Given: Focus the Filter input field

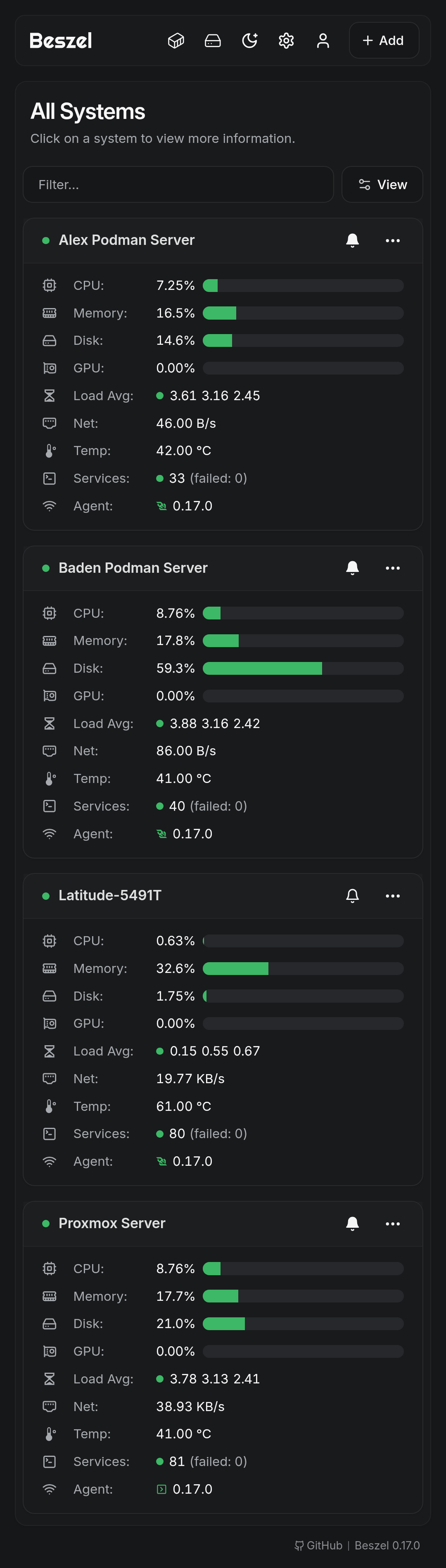Looking at the screenshot, I should click(178, 185).
